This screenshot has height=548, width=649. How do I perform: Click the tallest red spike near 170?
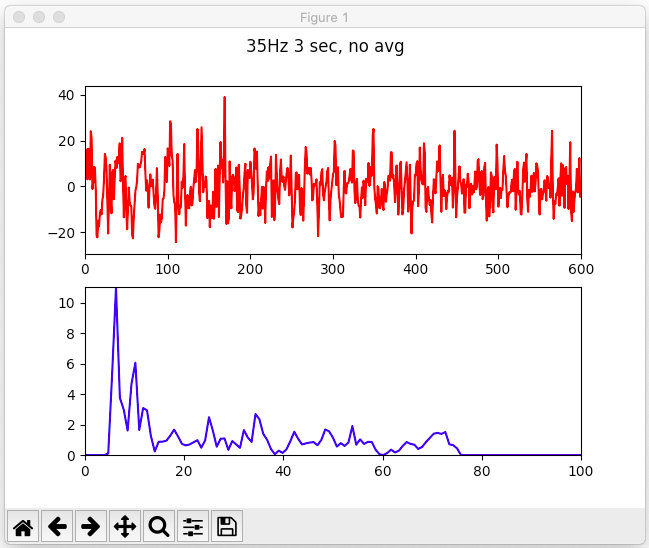(225, 98)
